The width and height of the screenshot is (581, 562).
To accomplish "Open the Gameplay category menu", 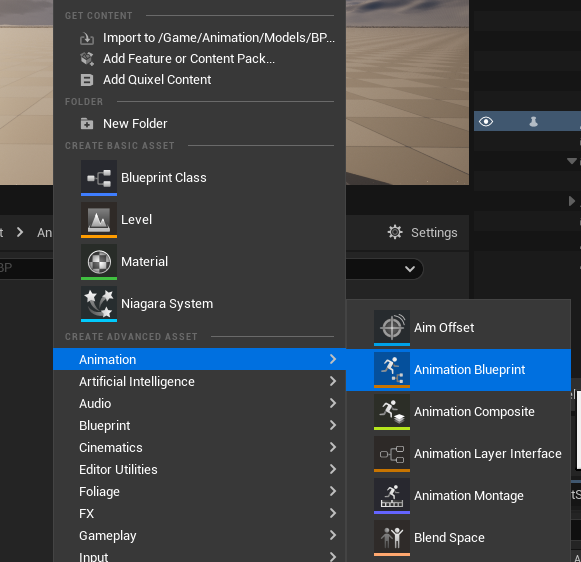I will [199, 535].
